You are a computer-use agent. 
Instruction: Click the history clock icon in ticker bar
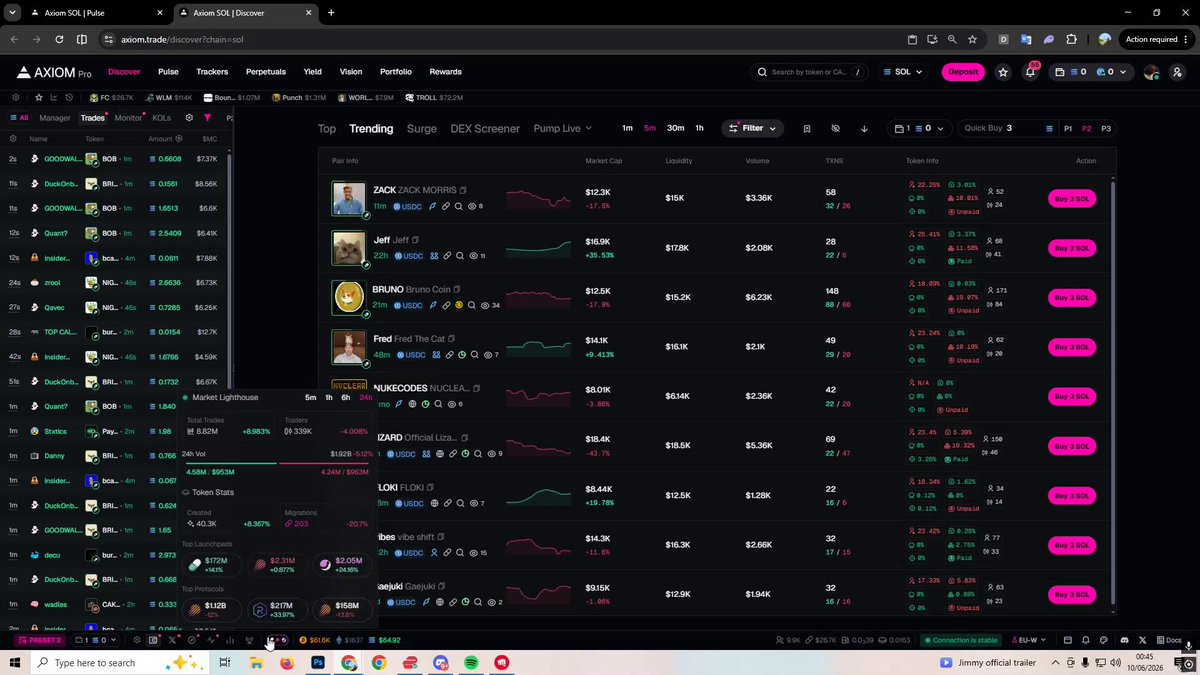pos(68,97)
